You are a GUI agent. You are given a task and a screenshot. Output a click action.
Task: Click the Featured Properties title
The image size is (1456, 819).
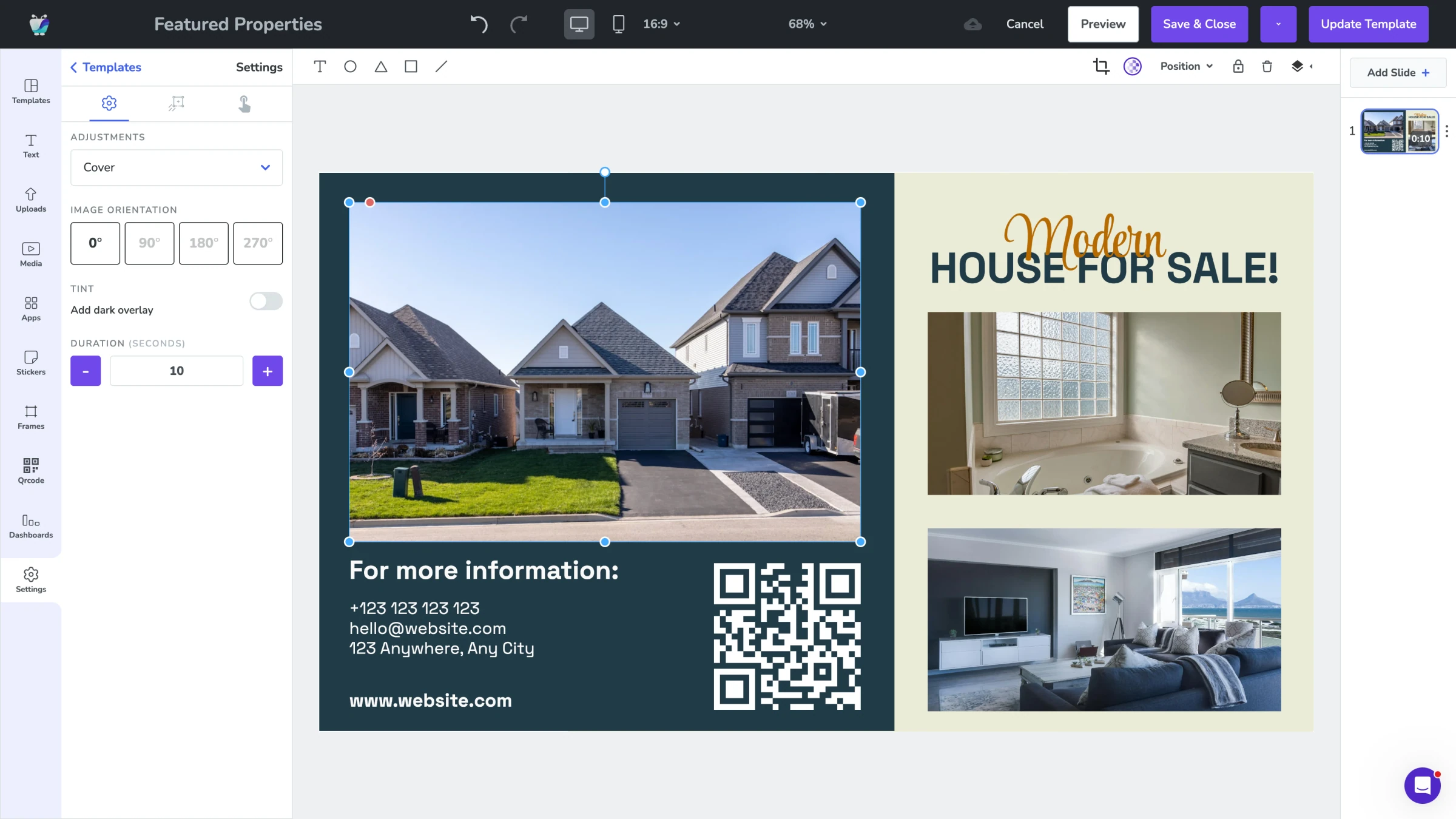[x=238, y=24]
